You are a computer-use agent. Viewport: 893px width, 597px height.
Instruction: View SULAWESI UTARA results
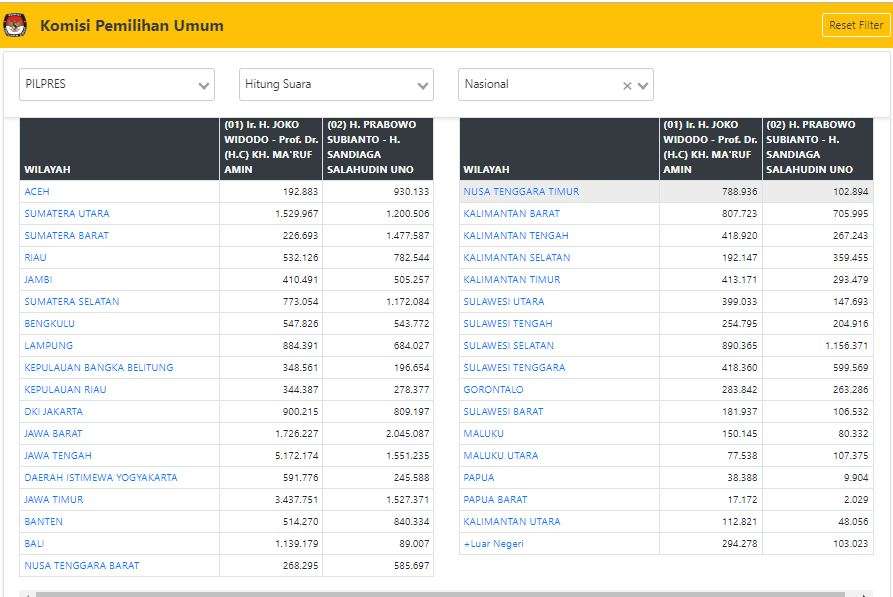pos(503,301)
